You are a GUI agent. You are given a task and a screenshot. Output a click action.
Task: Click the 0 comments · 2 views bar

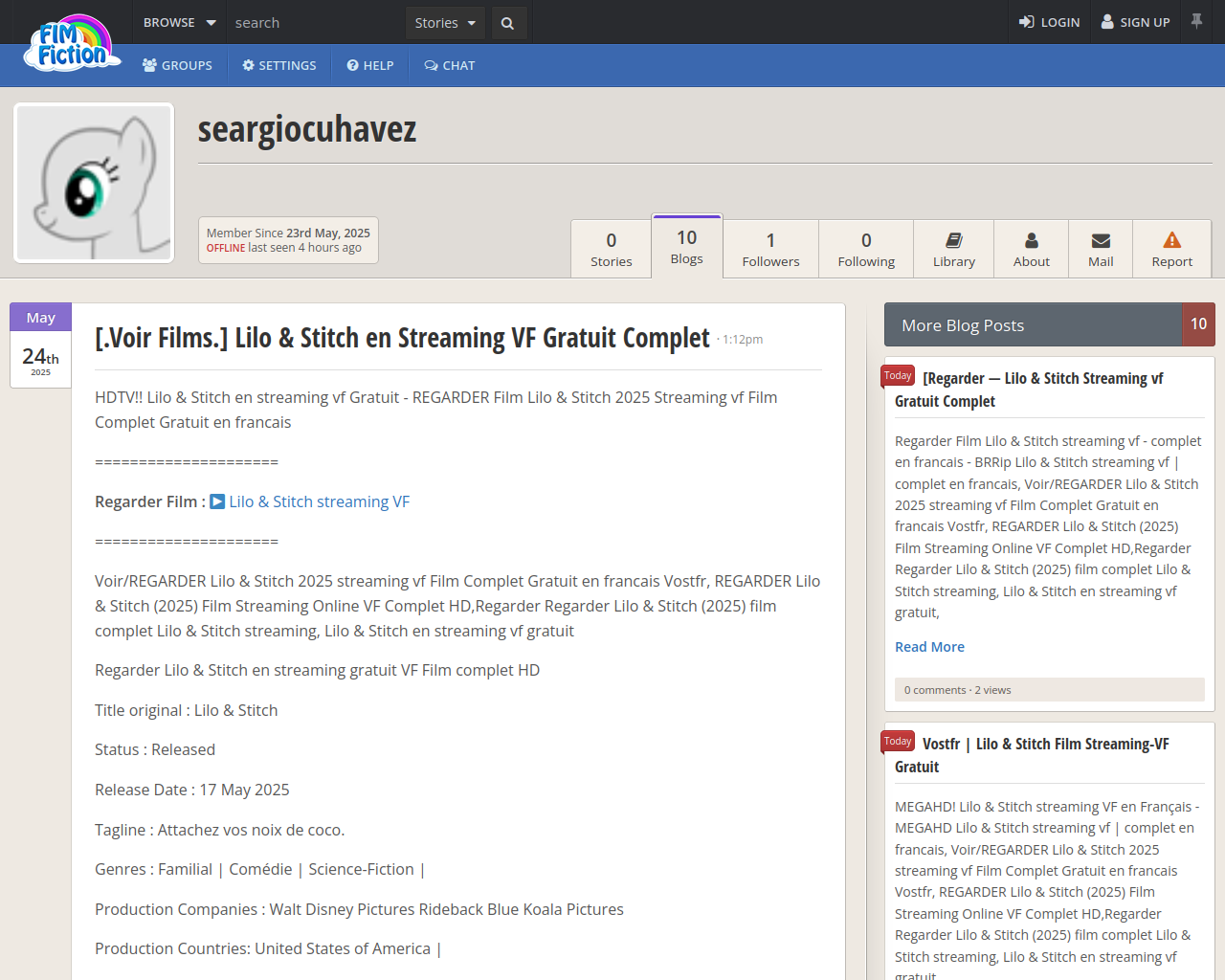[1050, 690]
